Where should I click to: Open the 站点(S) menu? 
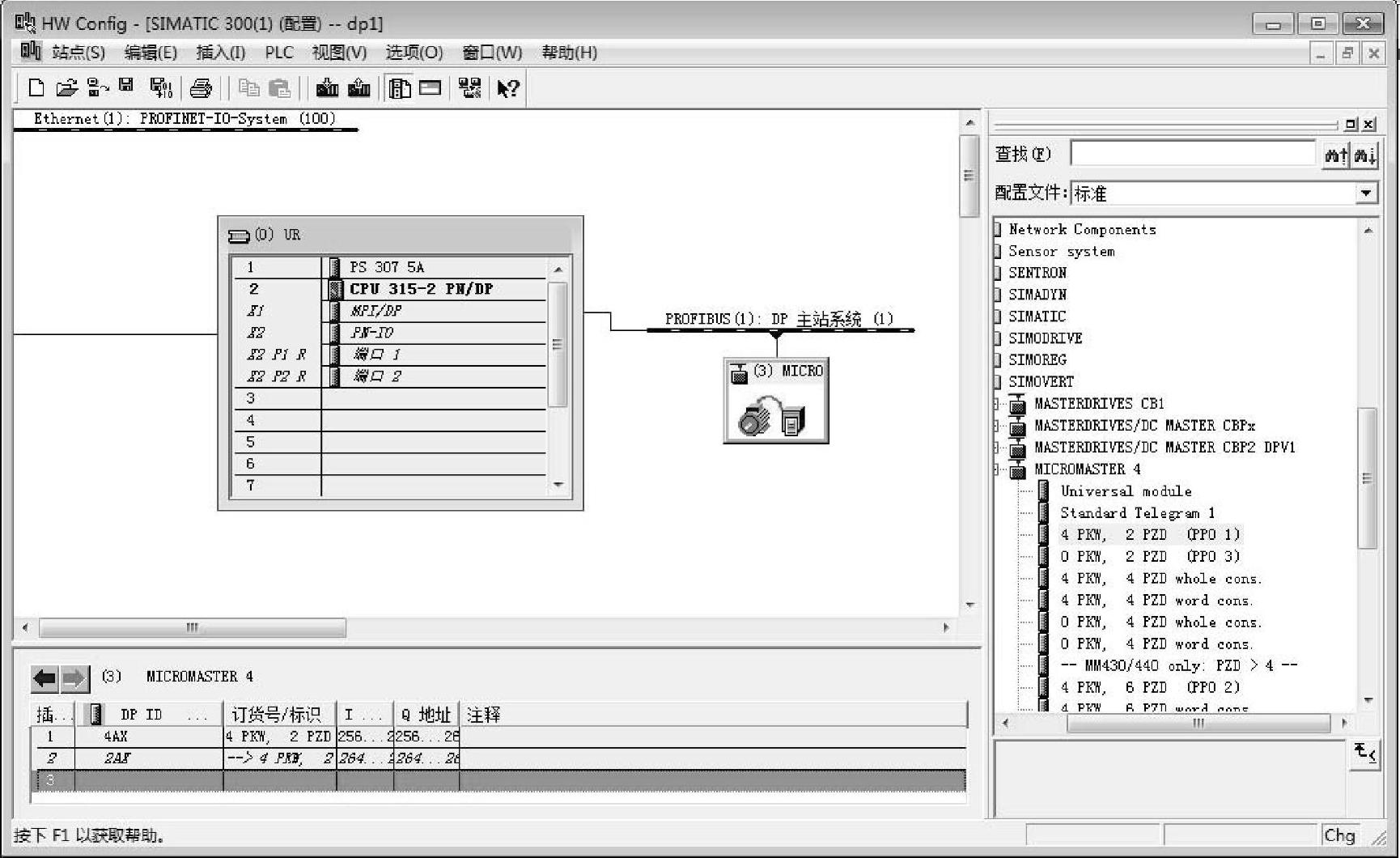78,53
